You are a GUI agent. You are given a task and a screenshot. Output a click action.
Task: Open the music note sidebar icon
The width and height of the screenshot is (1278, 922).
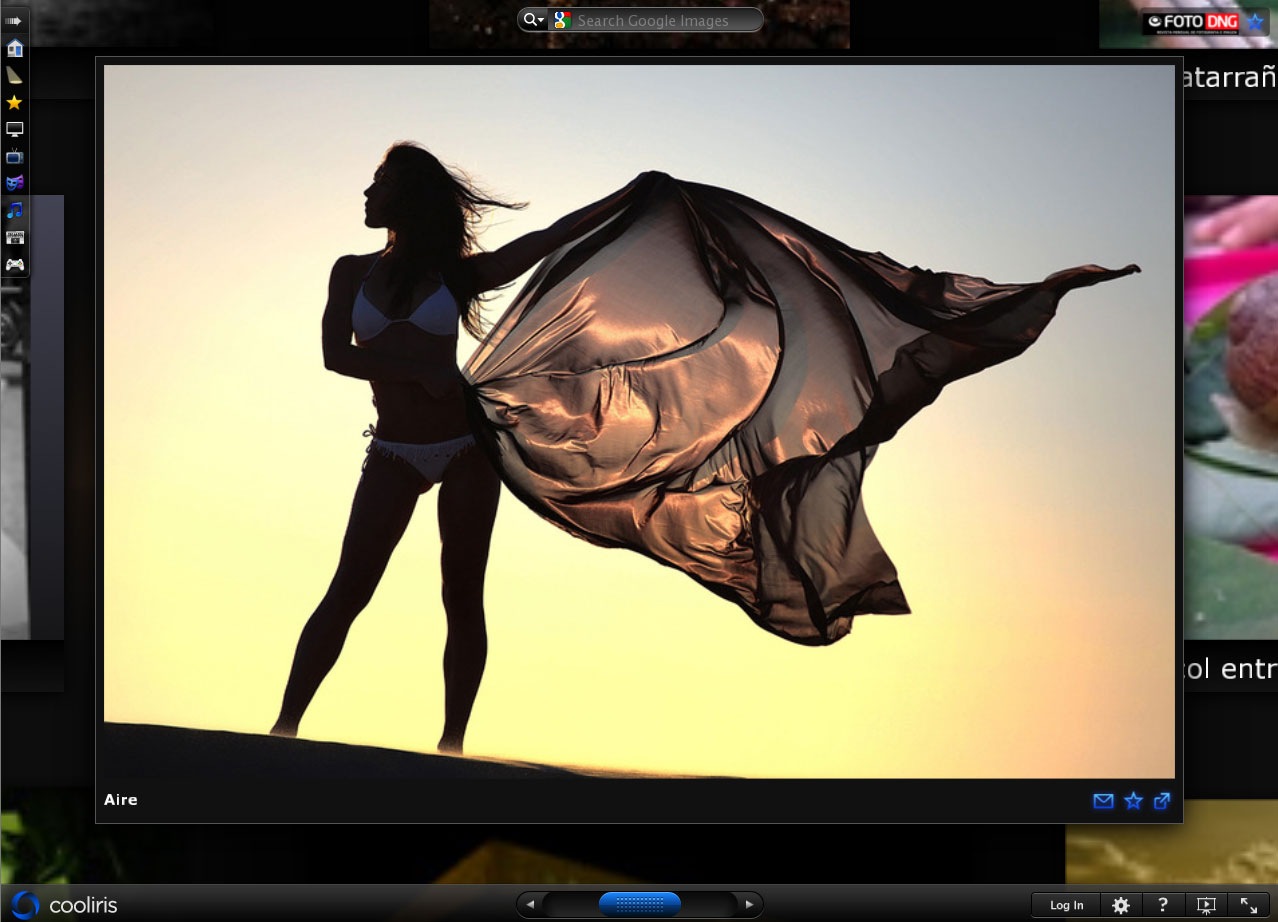15,210
